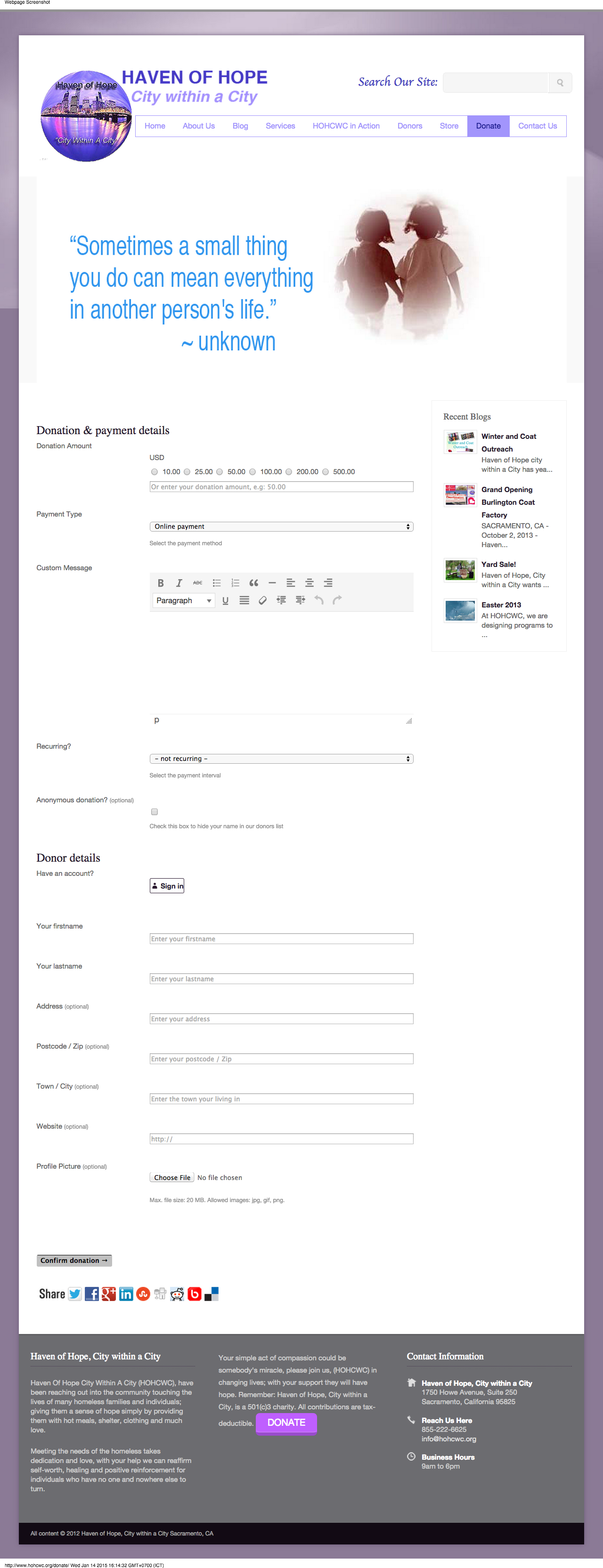Open the Easter 2013 blog post

(x=501, y=605)
